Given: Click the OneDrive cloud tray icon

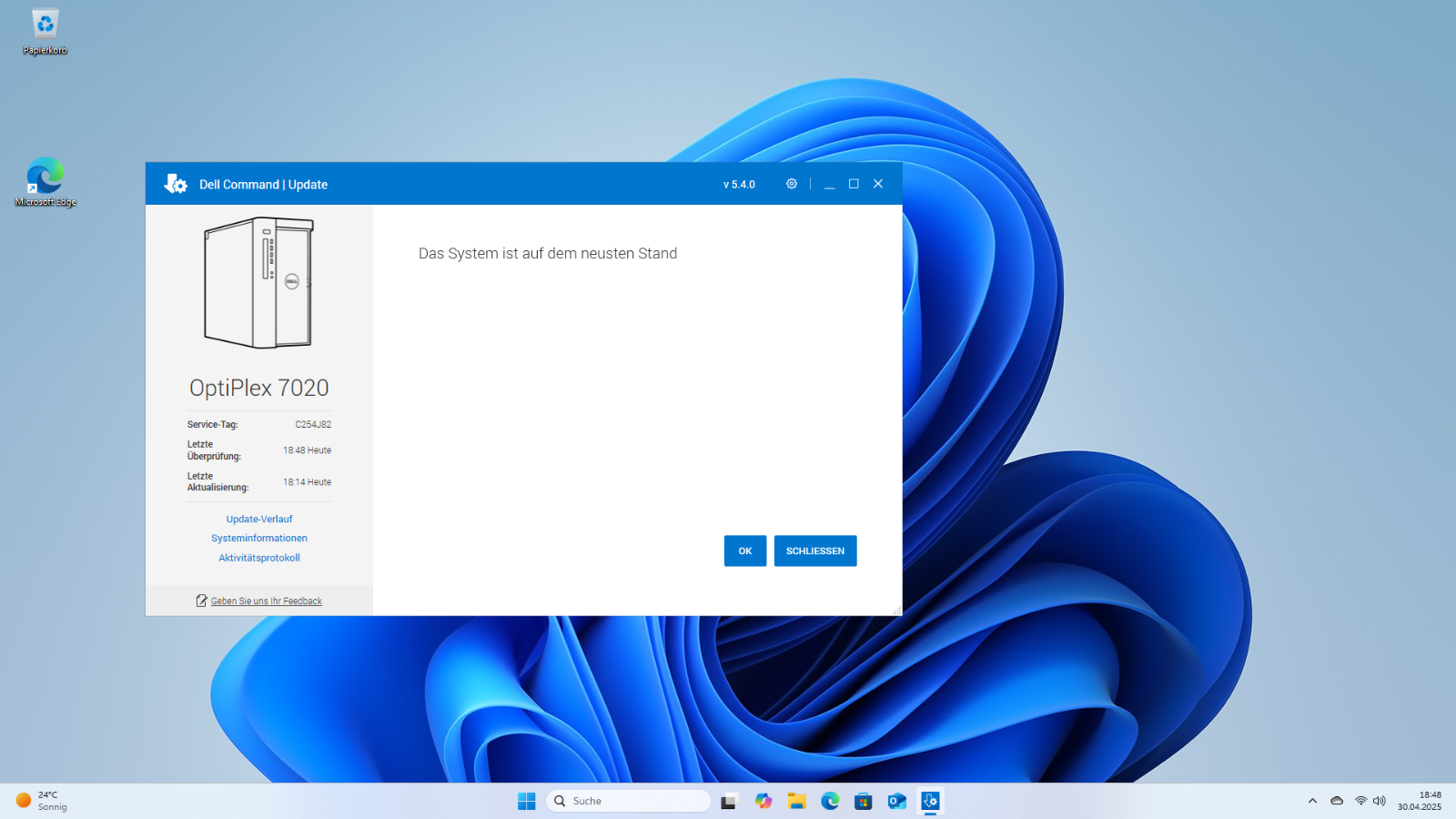Looking at the screenshot, I should [1337, 801].
